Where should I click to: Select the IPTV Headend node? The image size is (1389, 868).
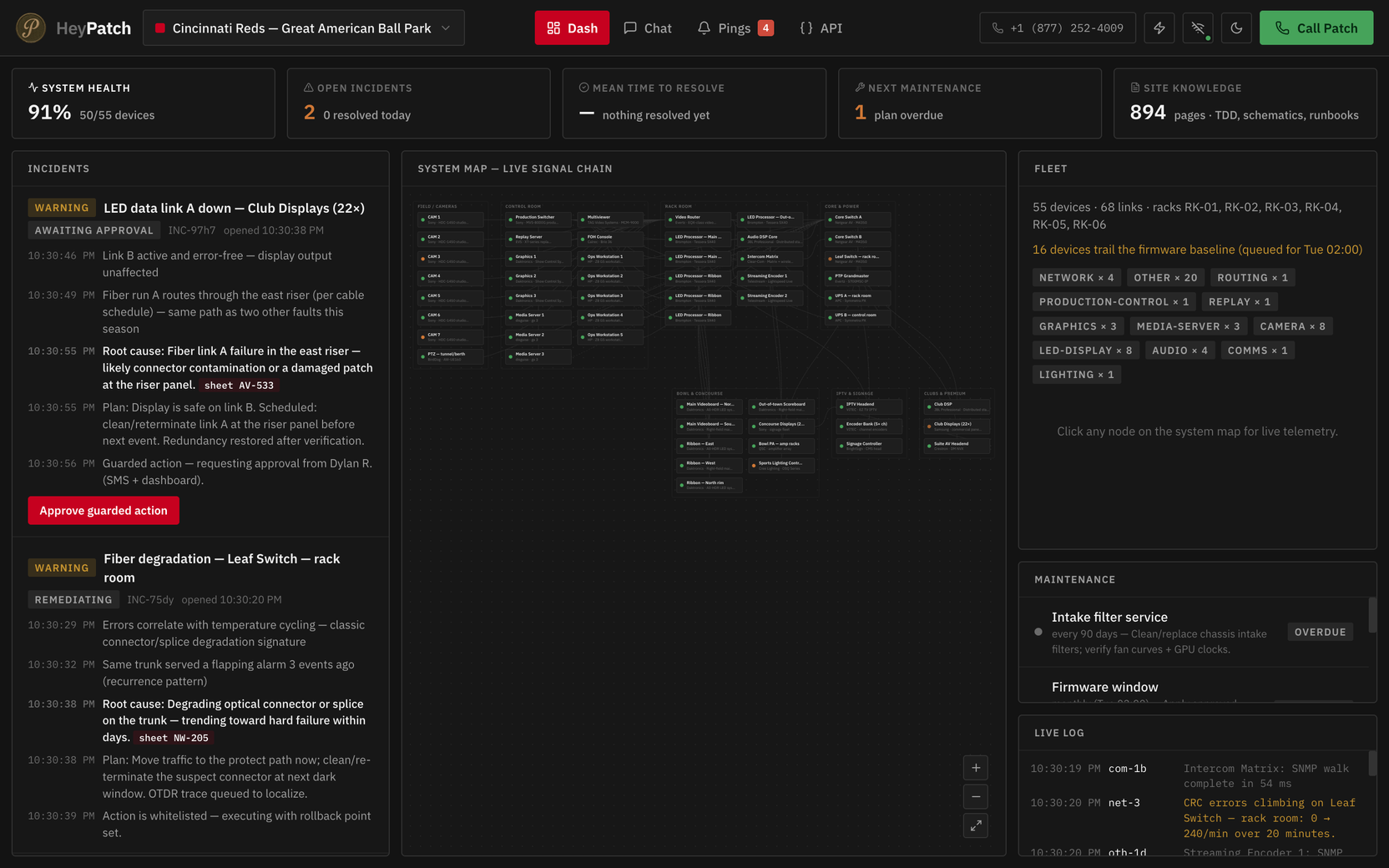tap(869, 406)
